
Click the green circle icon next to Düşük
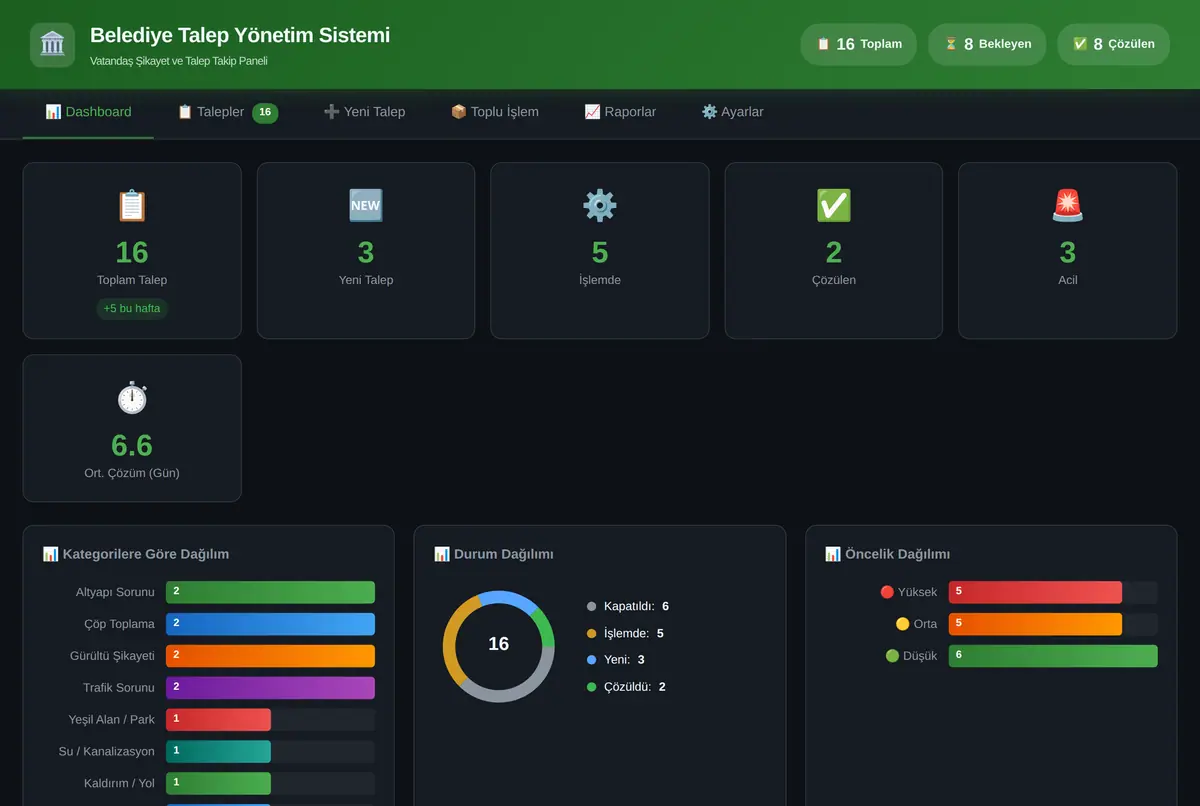click(893, 656)
